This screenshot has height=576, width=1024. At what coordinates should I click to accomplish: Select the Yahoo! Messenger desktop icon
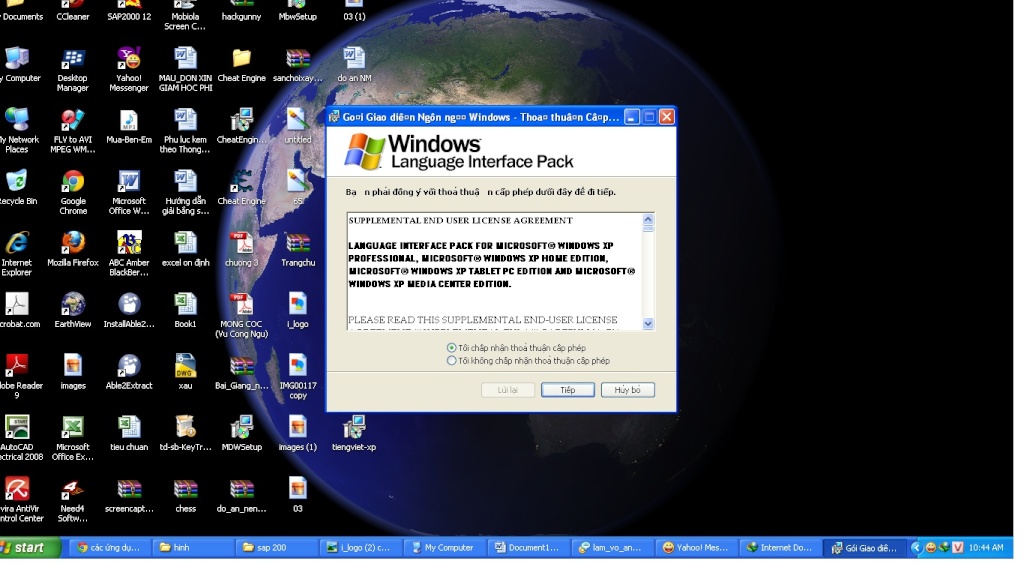point(129,69)
